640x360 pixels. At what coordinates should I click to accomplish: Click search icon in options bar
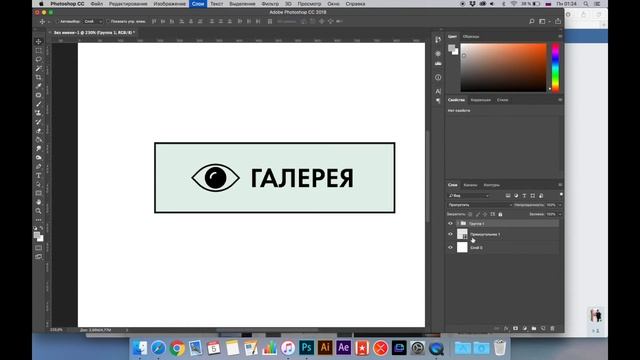531,21
